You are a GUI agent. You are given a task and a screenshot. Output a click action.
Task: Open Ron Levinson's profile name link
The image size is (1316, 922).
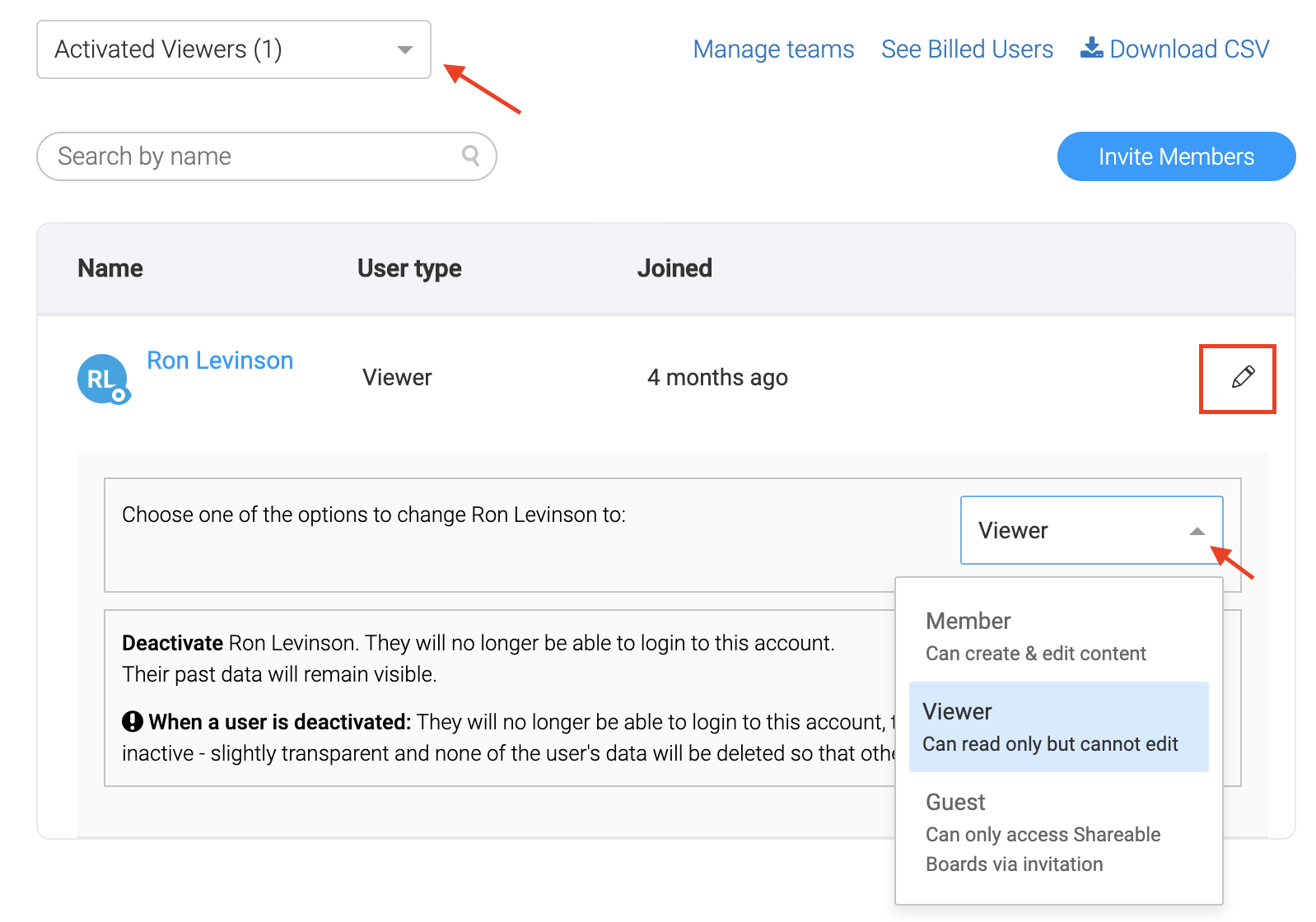point(220,361)
